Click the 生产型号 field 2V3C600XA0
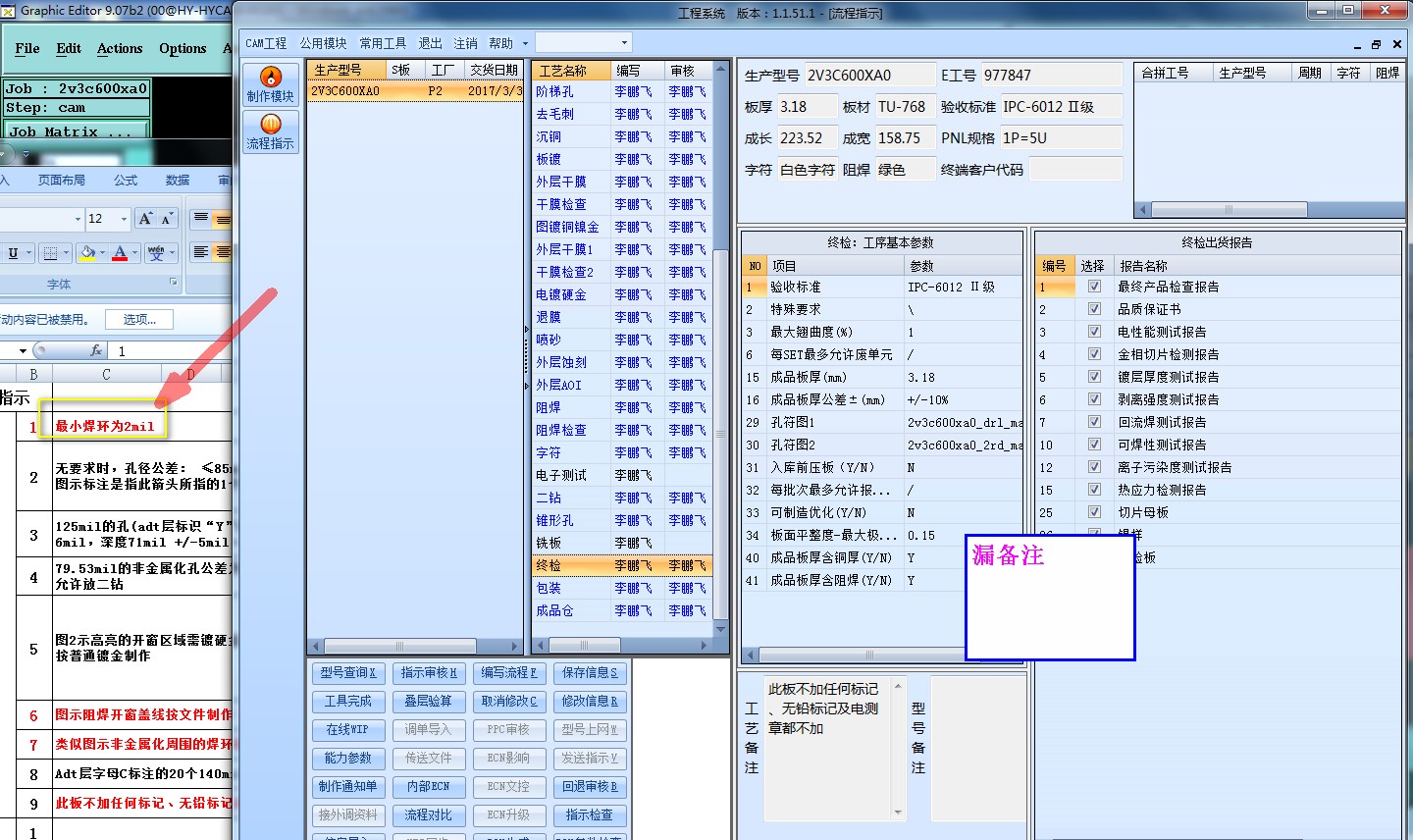The width and height of the screenshot is (1413, 840). (x=869, y=75)
